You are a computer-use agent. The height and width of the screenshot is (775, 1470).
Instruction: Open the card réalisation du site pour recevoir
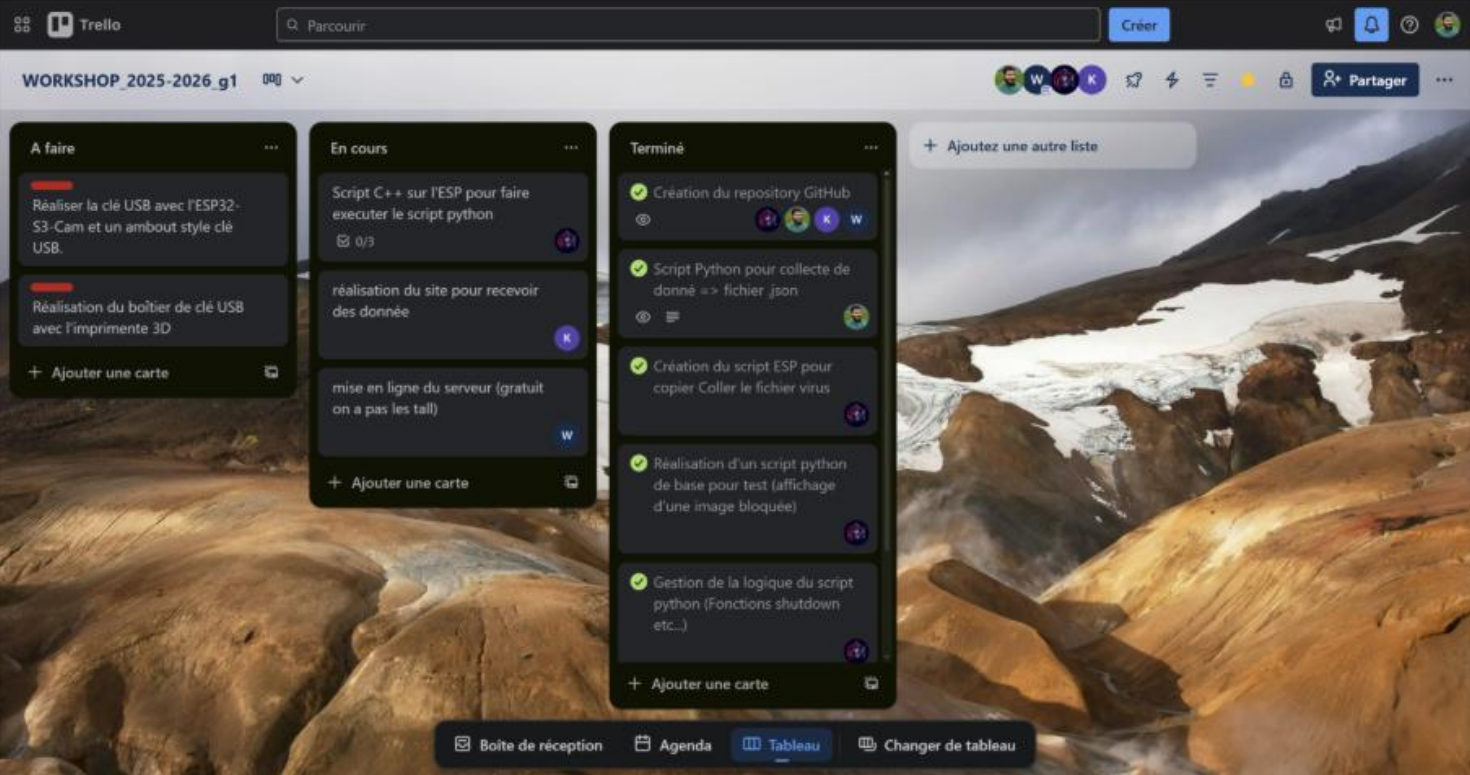coord(453,314)
